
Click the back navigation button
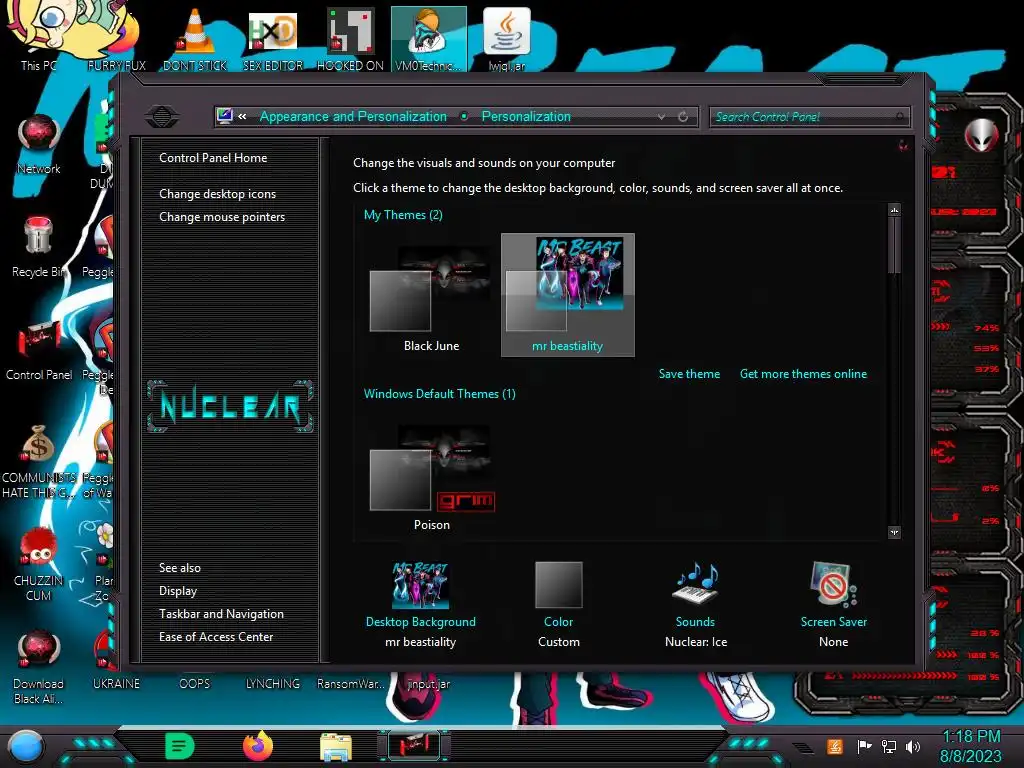point(162,117)
